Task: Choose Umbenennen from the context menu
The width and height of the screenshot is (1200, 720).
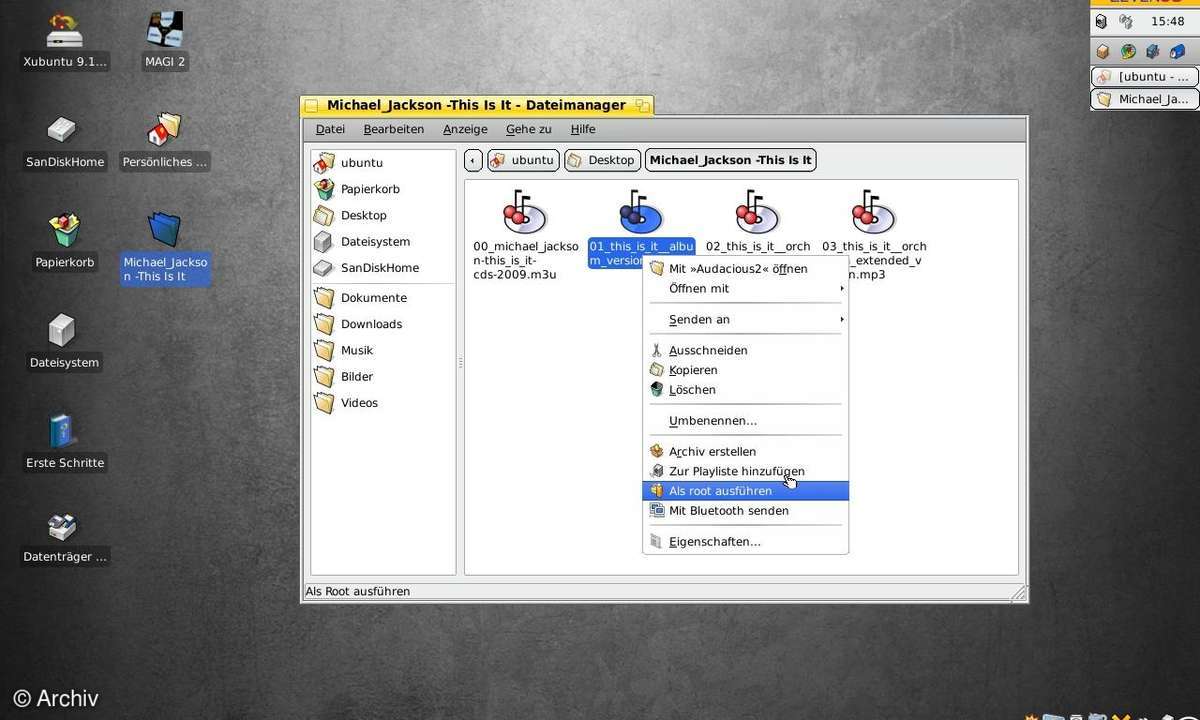Action: pyautogui.click(x=745, y=421)
